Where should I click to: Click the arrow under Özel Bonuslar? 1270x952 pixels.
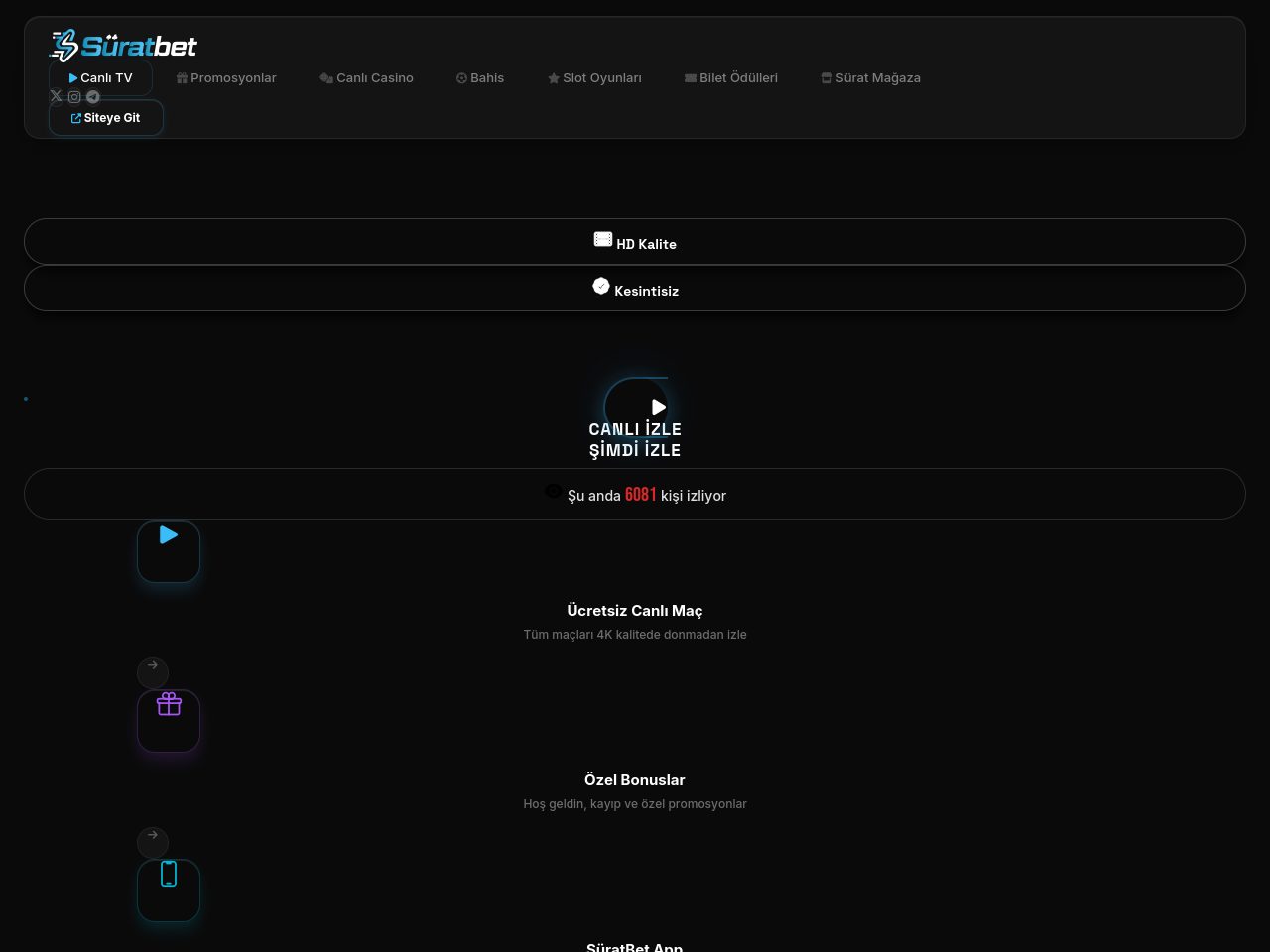click(x=153, y=843)
